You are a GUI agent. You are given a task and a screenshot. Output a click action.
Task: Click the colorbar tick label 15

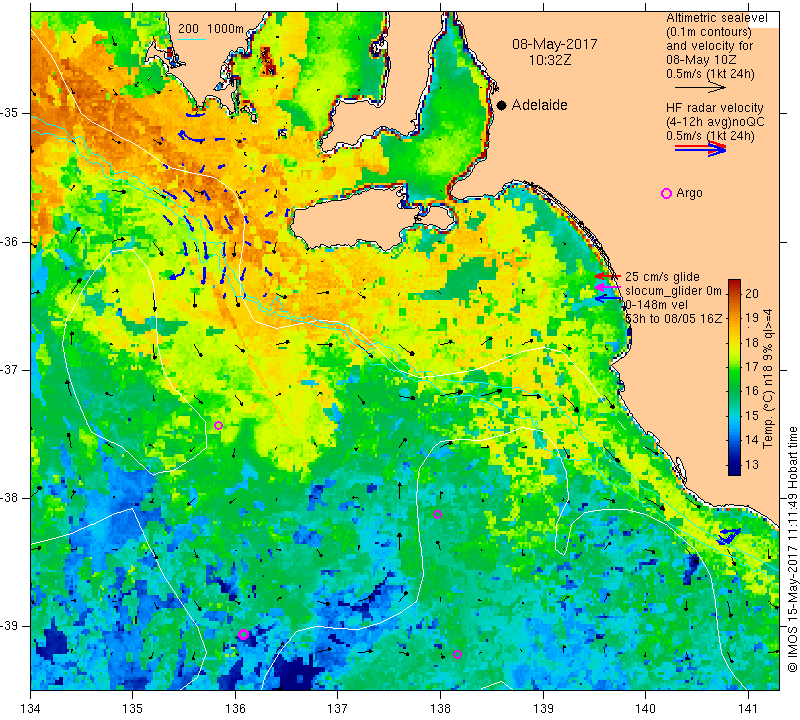click(x=752, y=415)
